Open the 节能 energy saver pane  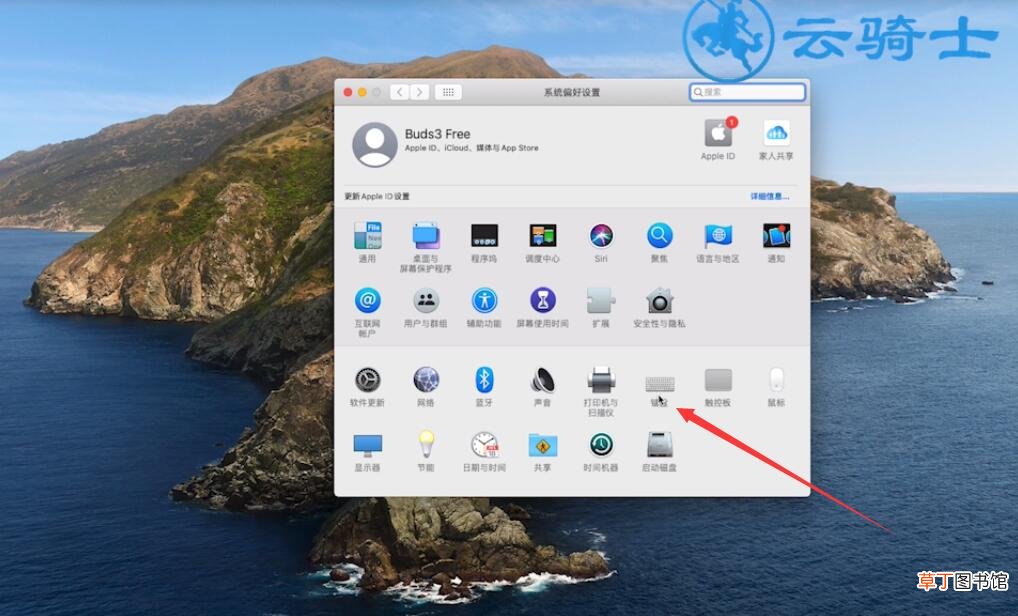click(x=426, y=451)
